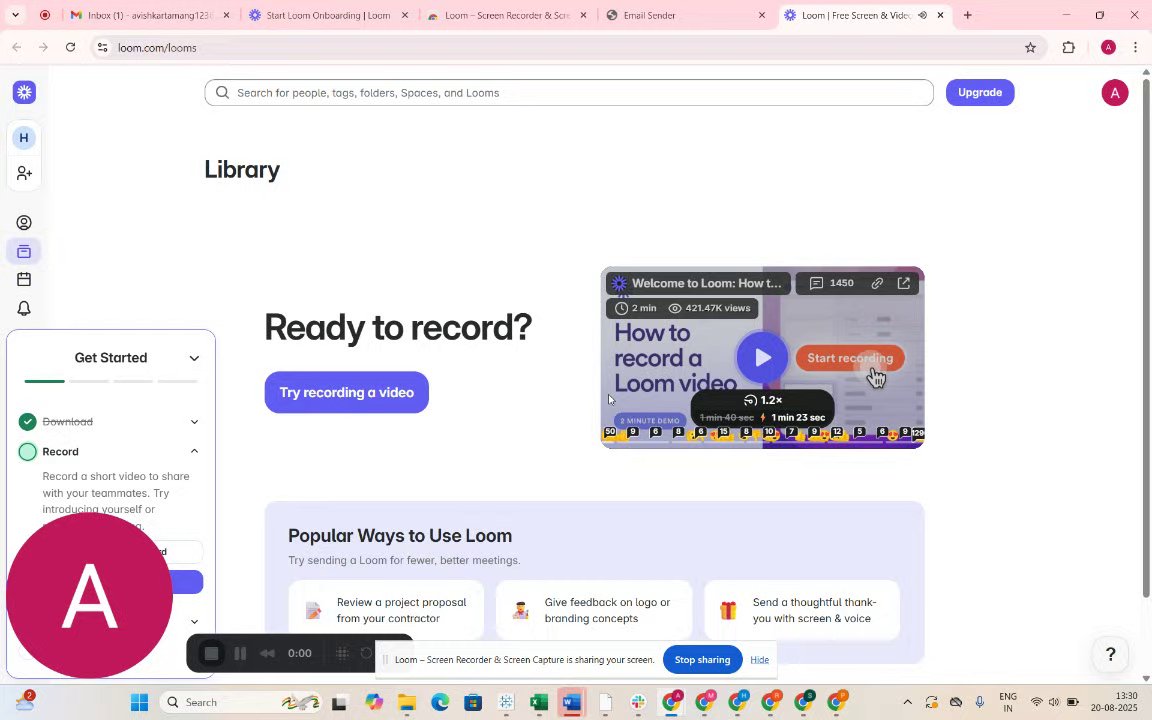The width and height of the screenshot is (1152, 720).
Task: Click the camera bubble with letter A
Action: pyautogui.click(x=90, y=595)
